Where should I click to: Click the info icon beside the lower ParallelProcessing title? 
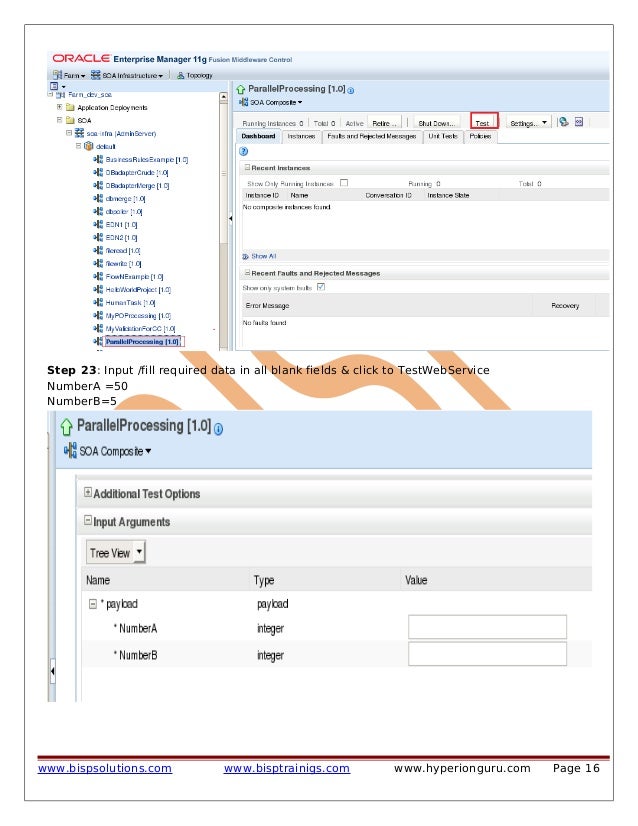click(x=219, y=429)
